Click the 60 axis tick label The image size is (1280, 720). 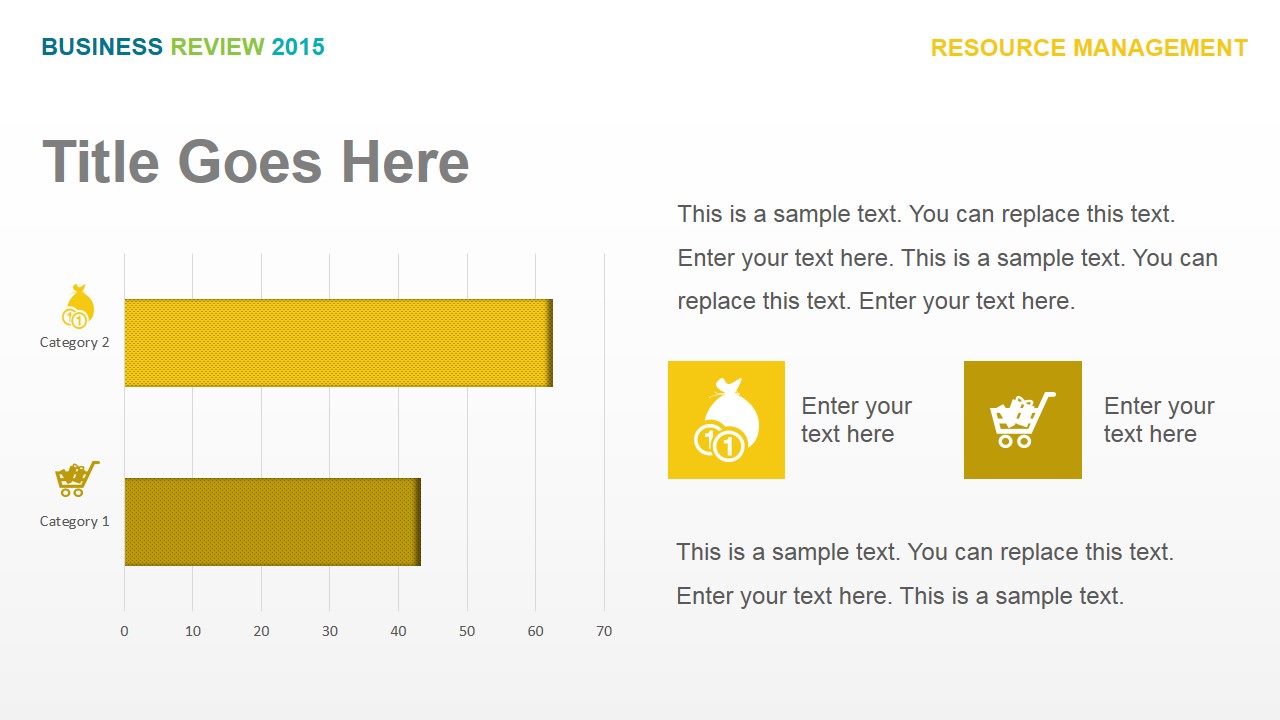click(x=535, y=631)
